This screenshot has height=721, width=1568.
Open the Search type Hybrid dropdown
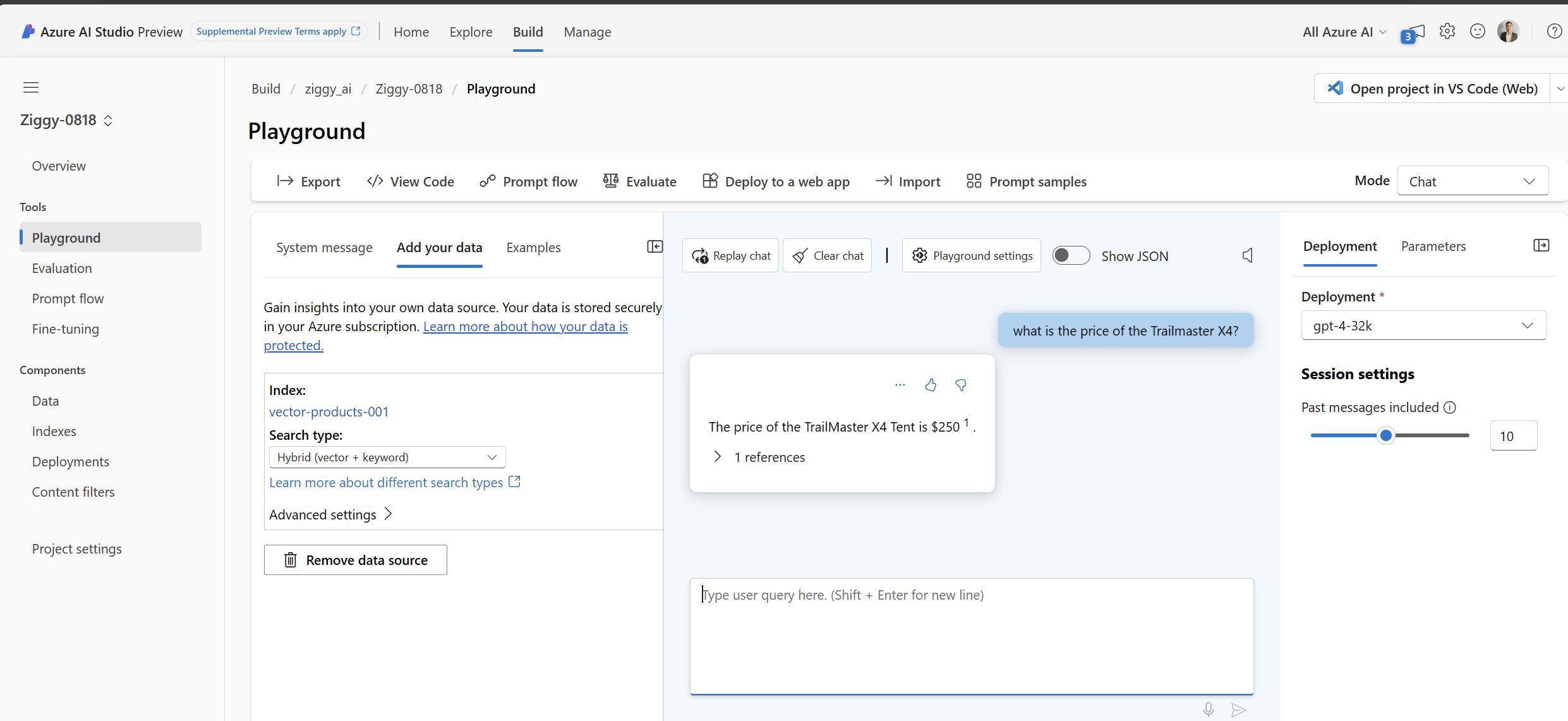[387, 457]
